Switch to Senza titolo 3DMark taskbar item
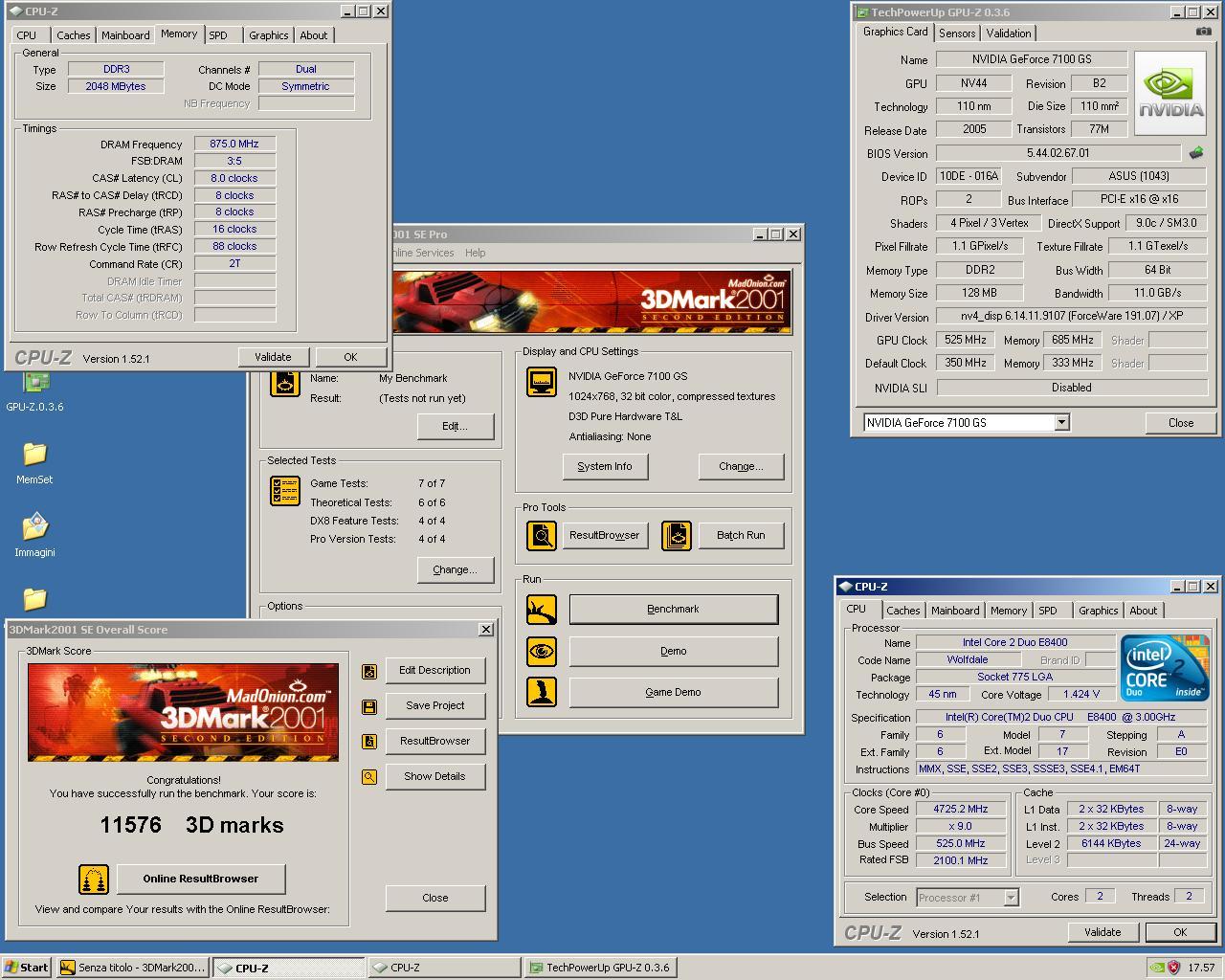1225x980 pixels. (x=132, y=968)
